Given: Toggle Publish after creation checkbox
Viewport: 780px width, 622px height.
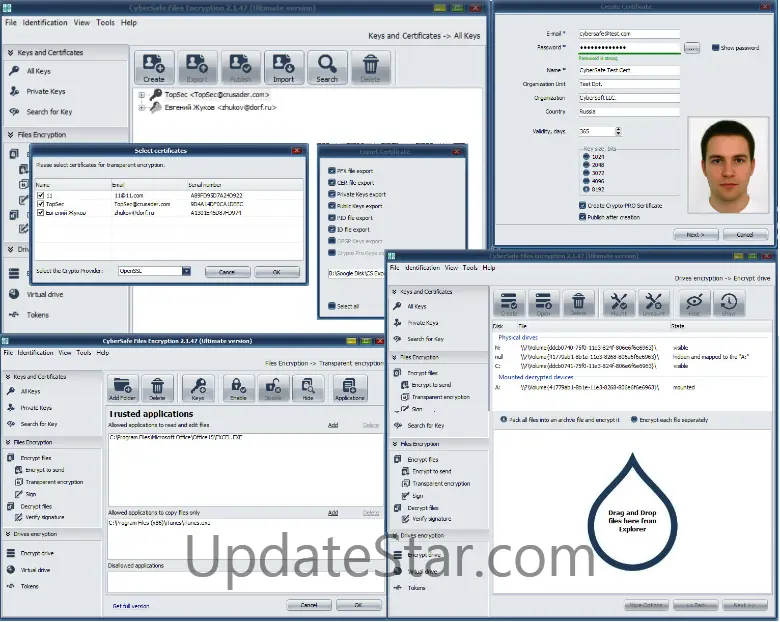Looking at the screenshot, I should 583,217.
